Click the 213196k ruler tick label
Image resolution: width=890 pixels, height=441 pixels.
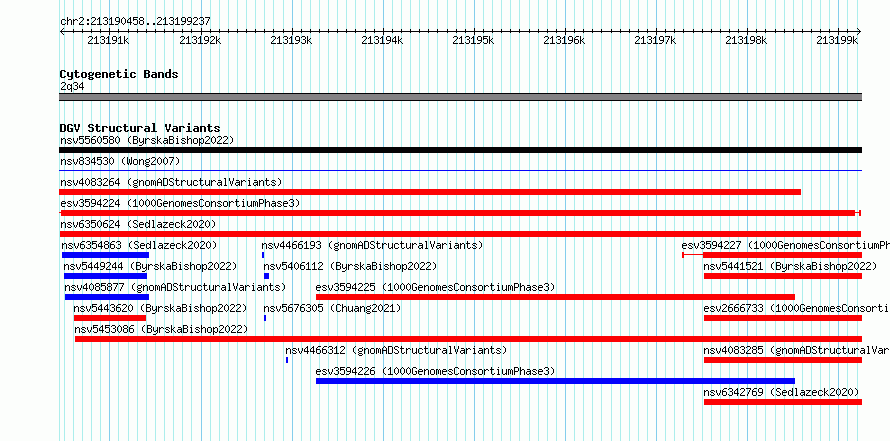(565, 40)
